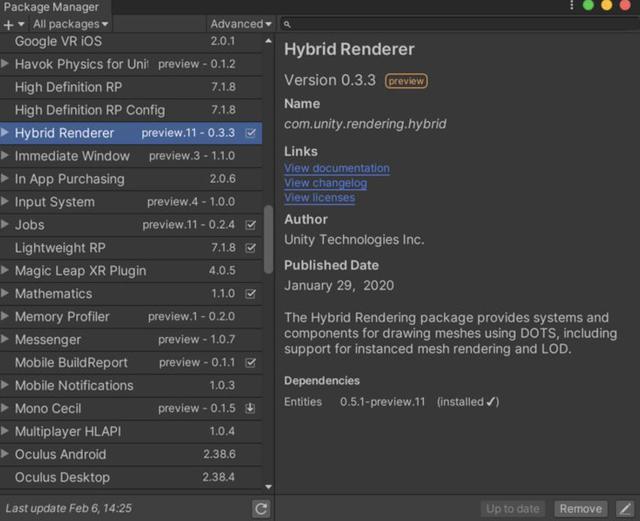Click the package list scroll up arrow

pos(268,41)
